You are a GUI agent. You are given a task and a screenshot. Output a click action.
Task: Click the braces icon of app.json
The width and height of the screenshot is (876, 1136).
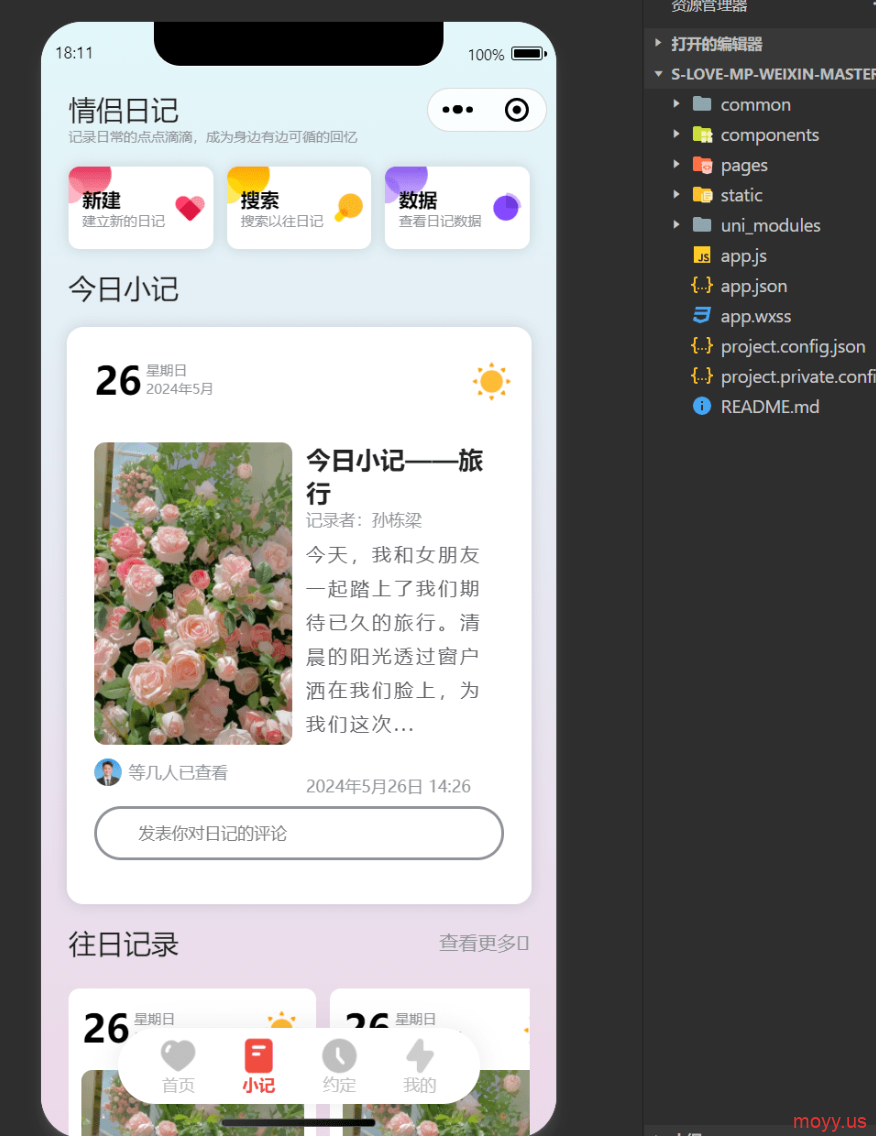pyautogui.click(x=702, y=285)
